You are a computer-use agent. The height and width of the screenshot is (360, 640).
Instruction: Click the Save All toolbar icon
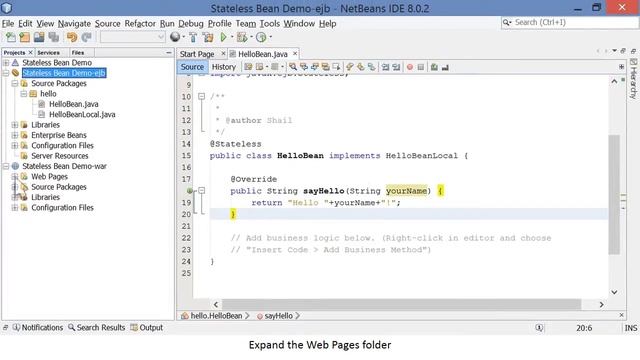pos(53,38)
